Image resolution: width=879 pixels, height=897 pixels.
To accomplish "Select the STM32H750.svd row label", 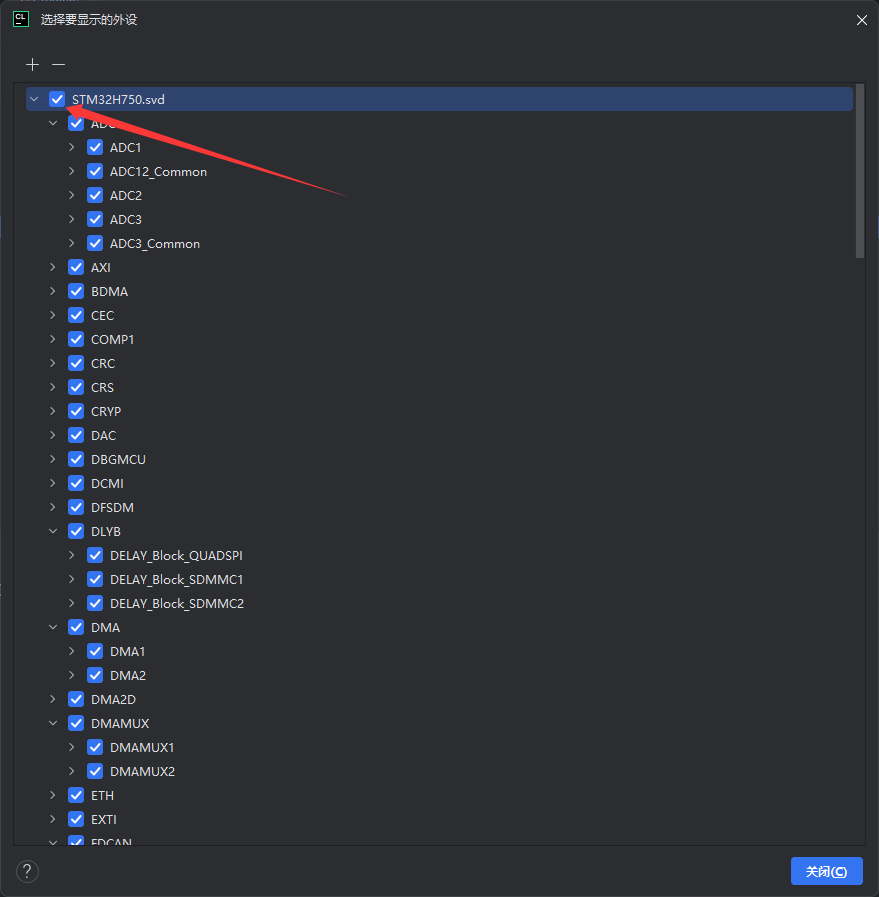I will pos(118,100).
